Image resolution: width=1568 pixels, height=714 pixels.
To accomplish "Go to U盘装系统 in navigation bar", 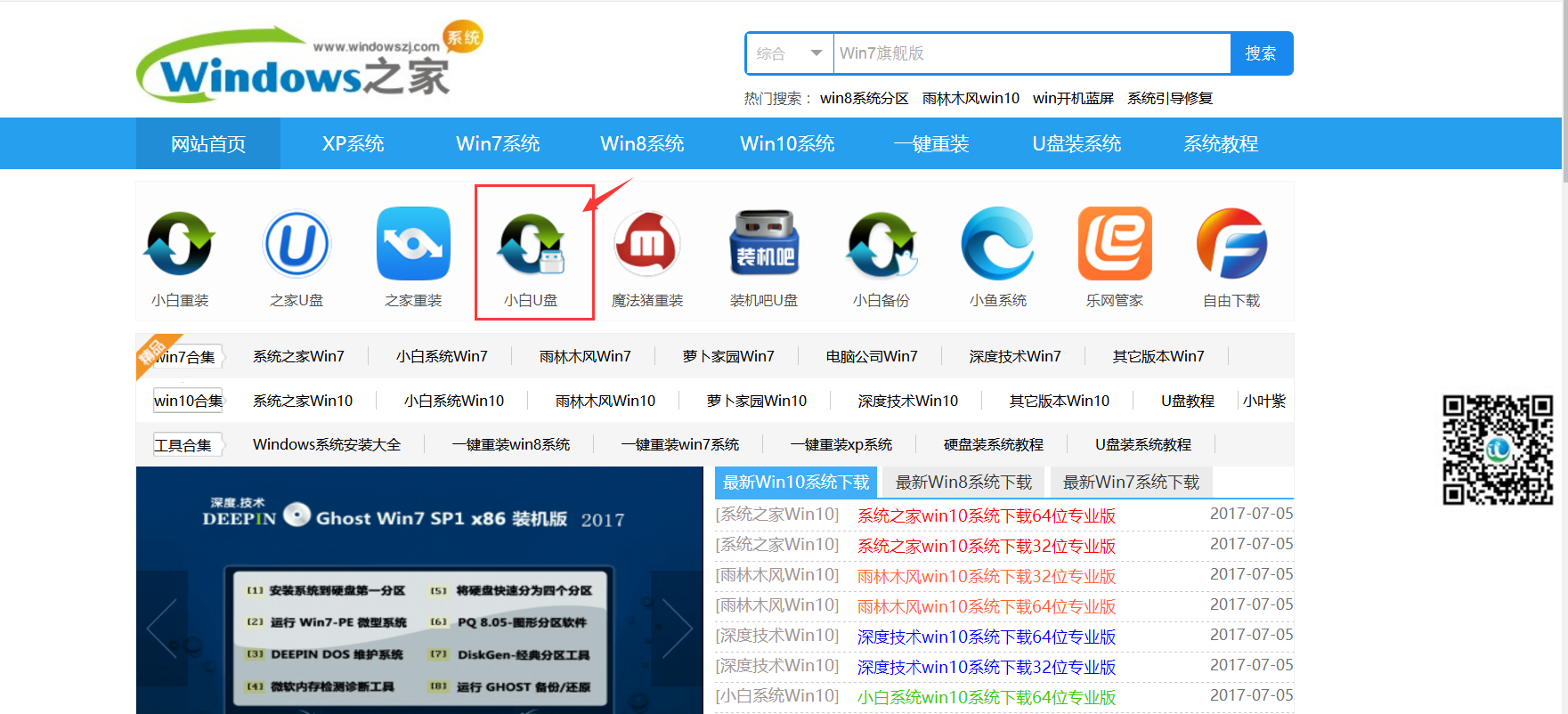I will point(1076,143).
